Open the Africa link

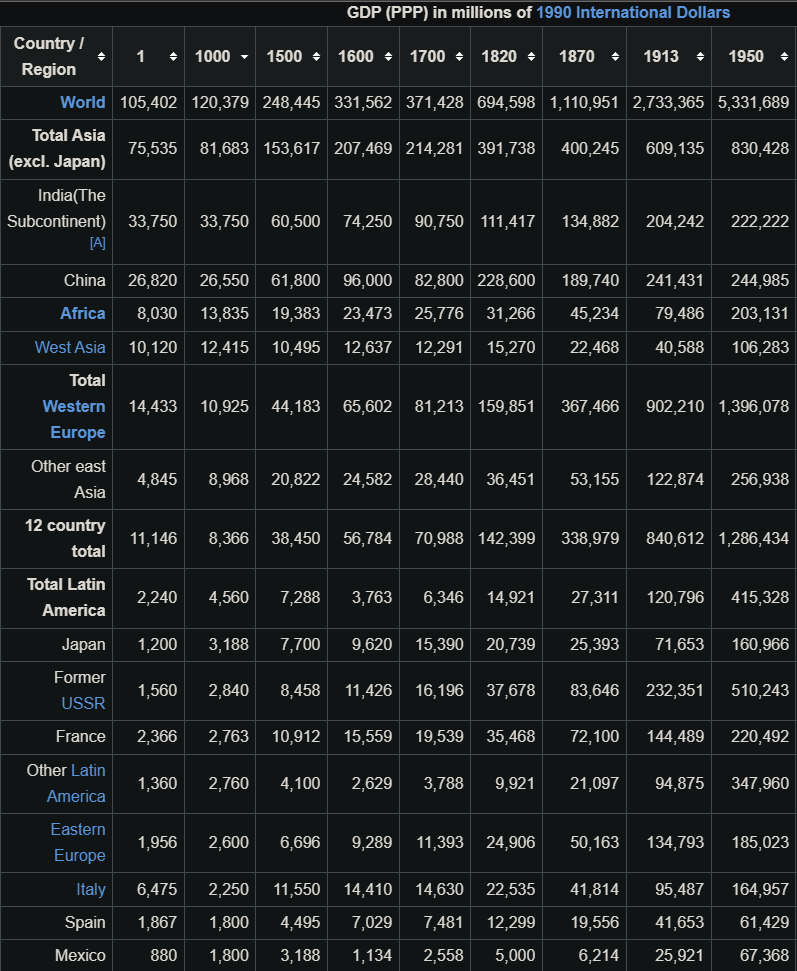[82, 313]
